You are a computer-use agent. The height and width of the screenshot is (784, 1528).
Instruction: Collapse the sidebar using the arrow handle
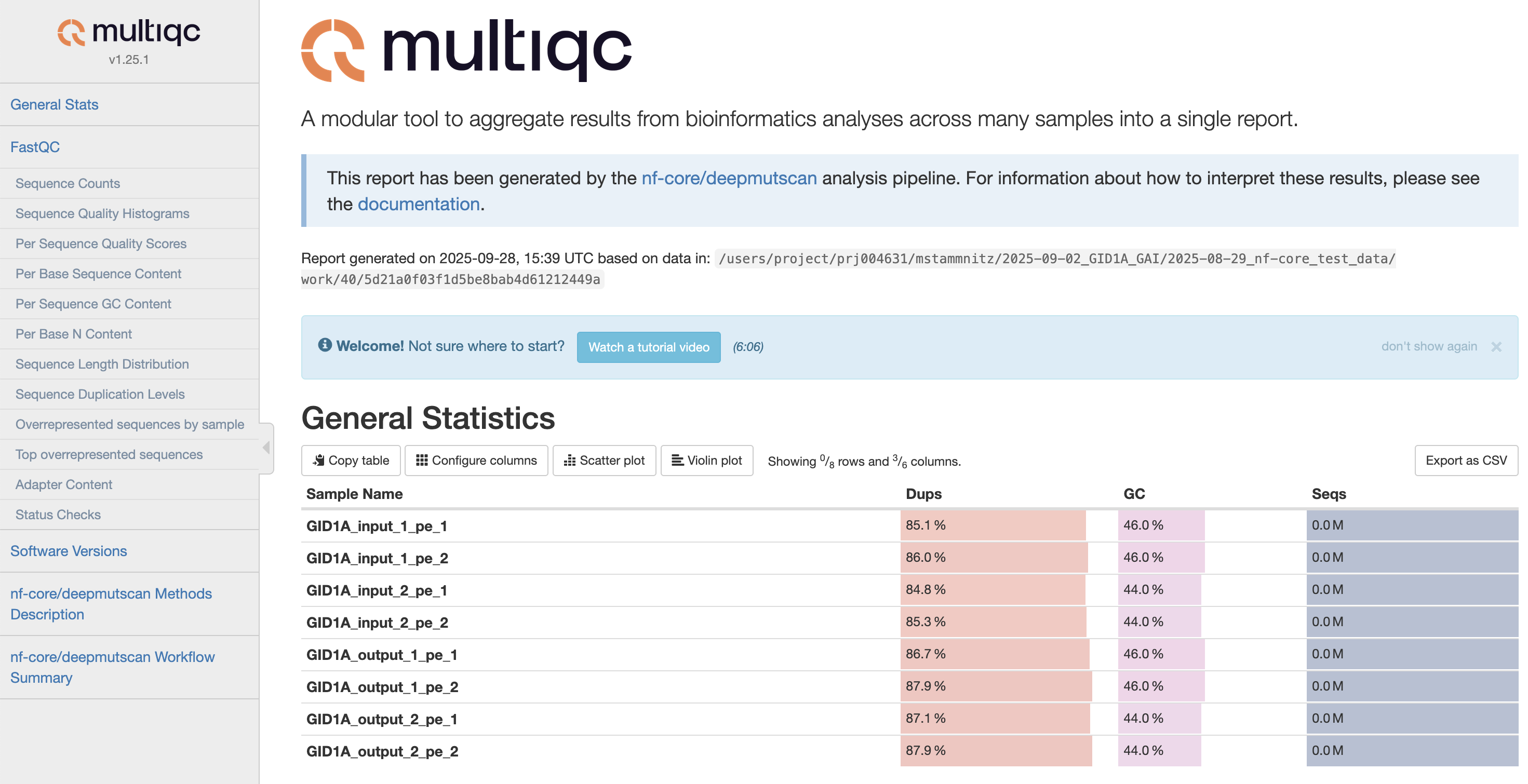click(x=266, y=448)
